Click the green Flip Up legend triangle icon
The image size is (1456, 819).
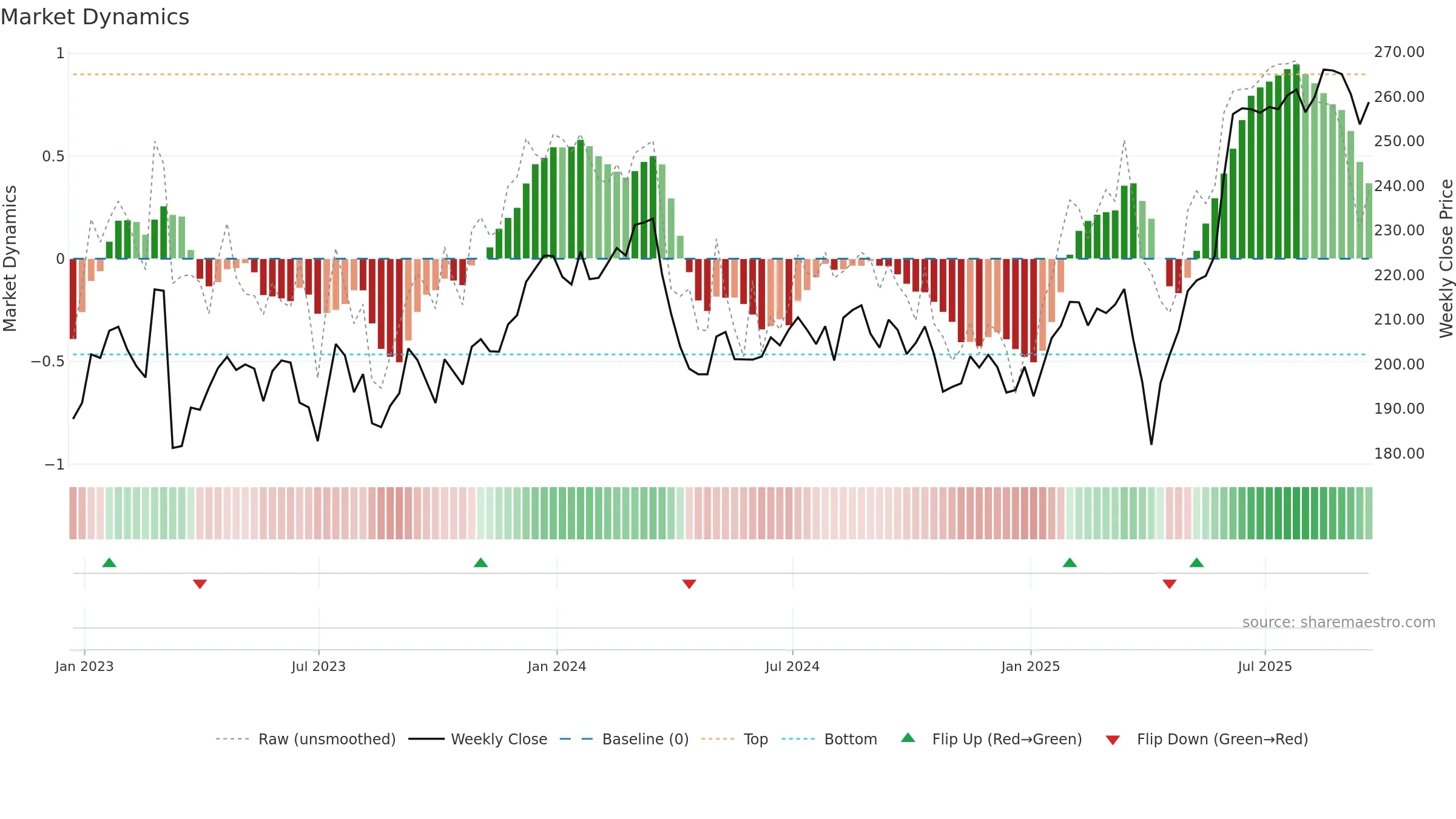click(x=908, y=738)
